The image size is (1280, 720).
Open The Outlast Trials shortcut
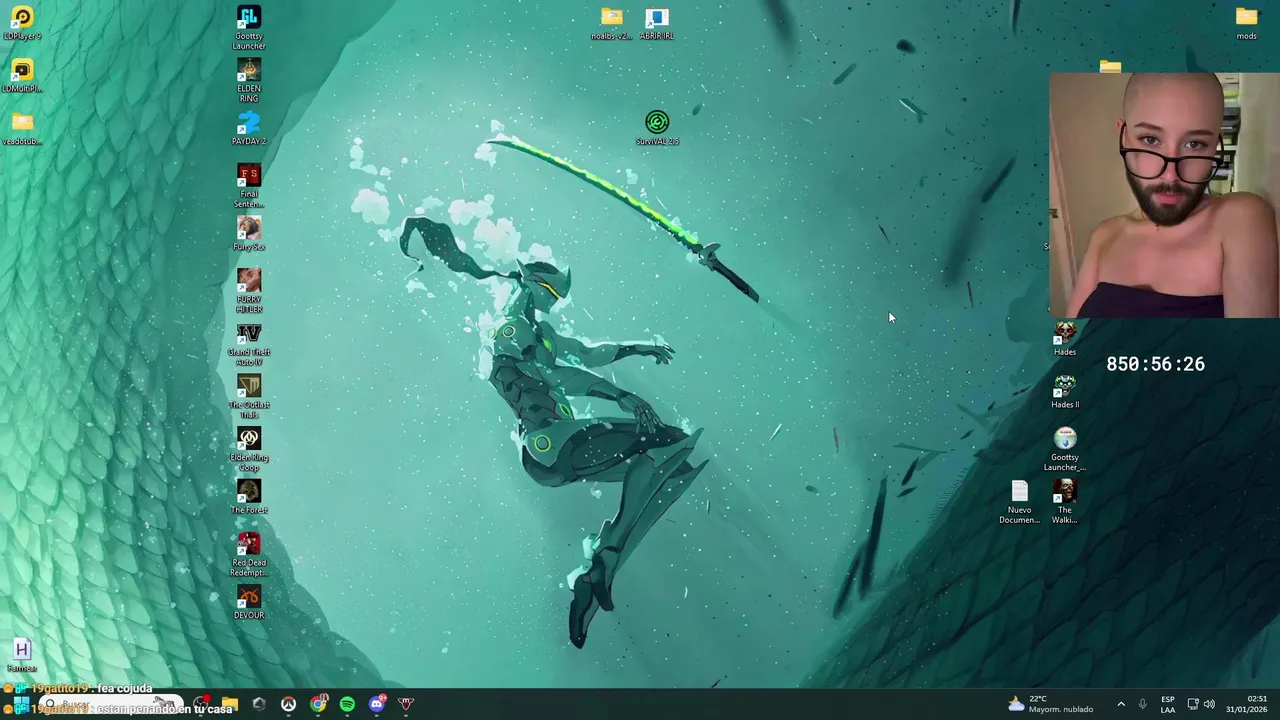(249, 397)
